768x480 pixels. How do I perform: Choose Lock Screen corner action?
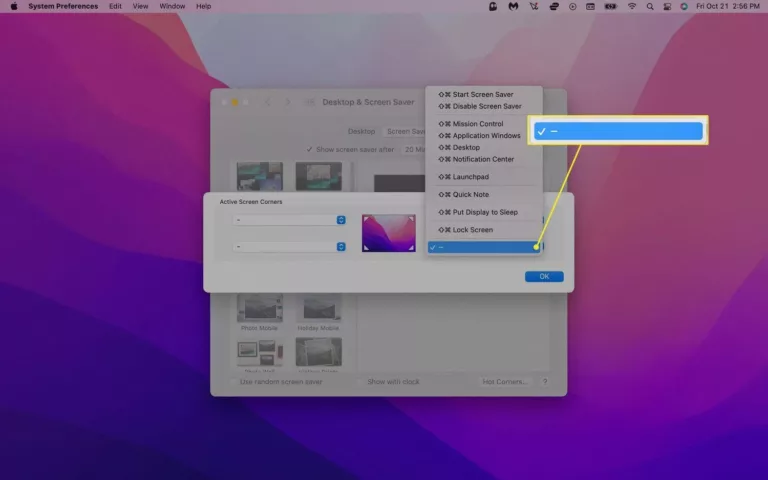pyautogui.click(x=484, y=230)
